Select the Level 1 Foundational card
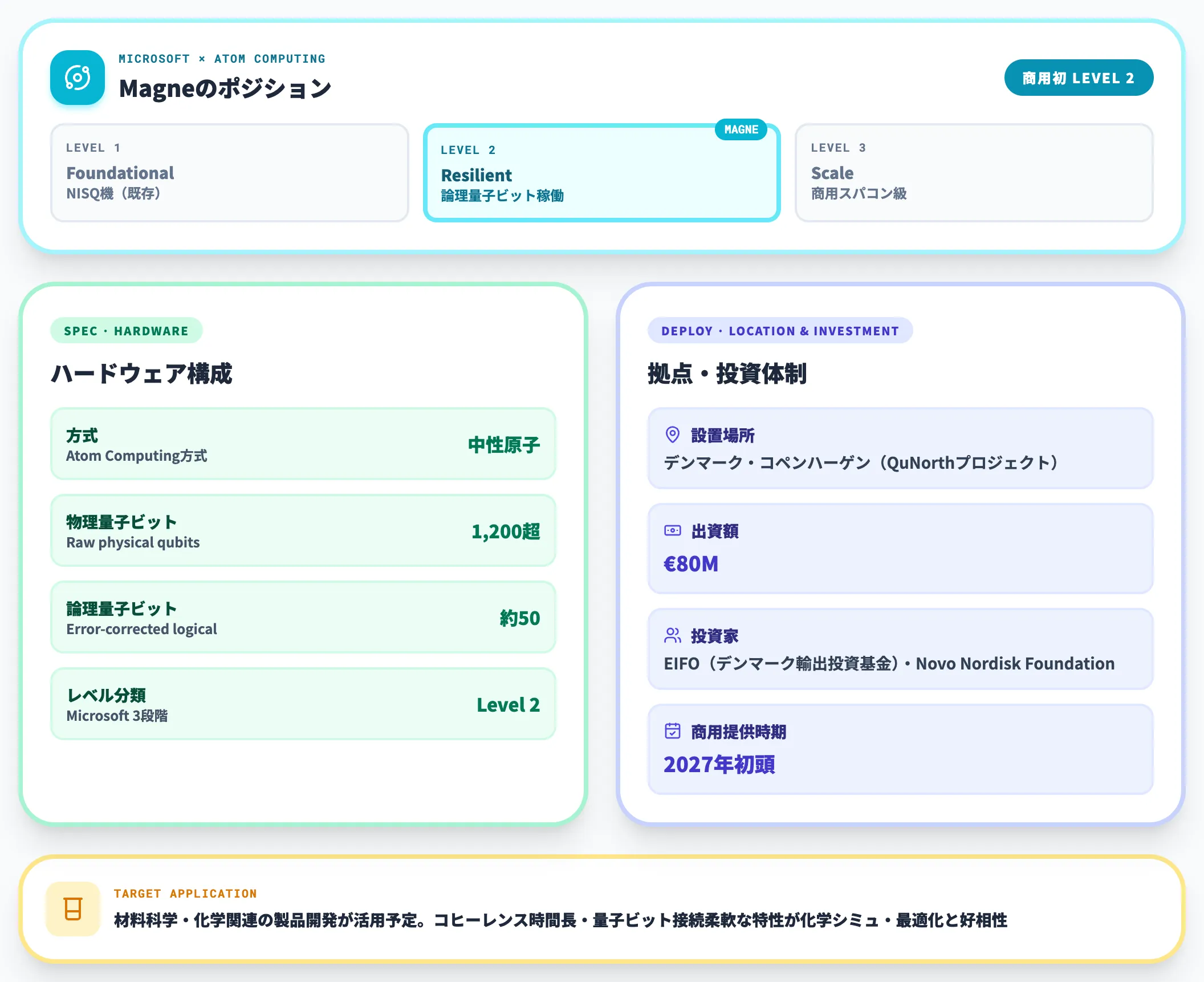Screen dimensions: 1204x982 (230, 173)
